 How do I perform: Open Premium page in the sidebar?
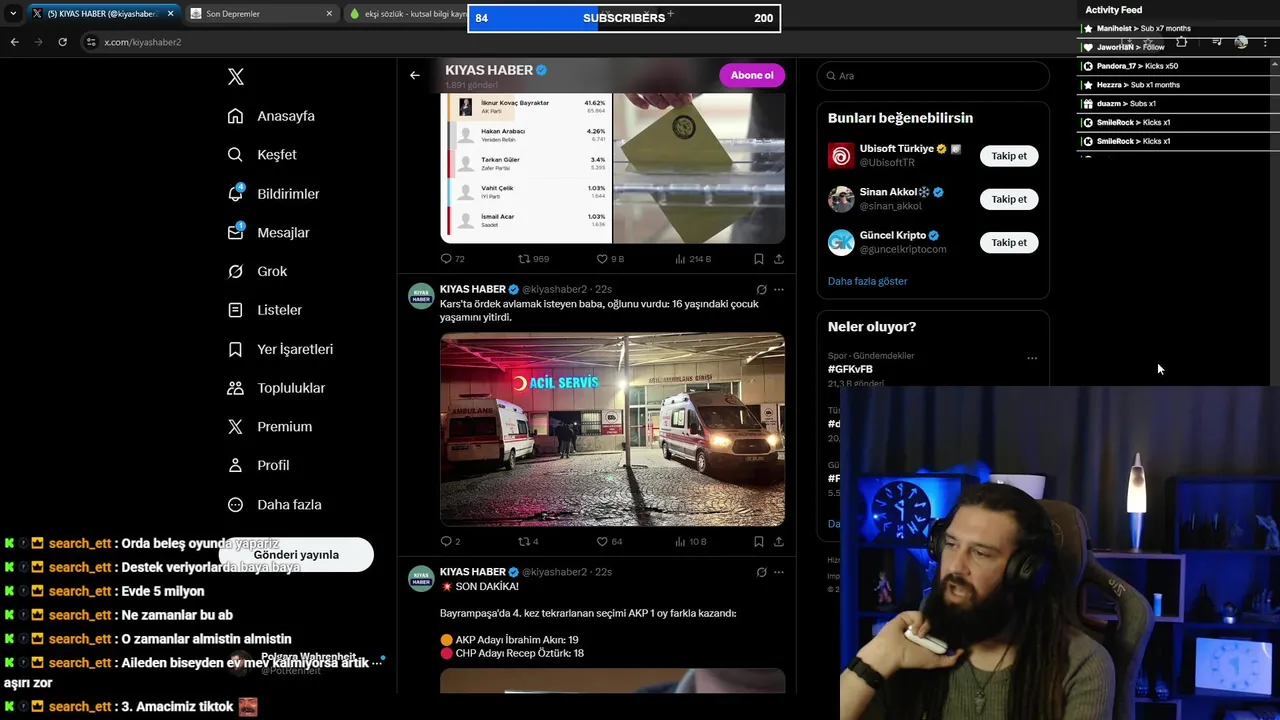pyautogui.click(x=269, y=427)
